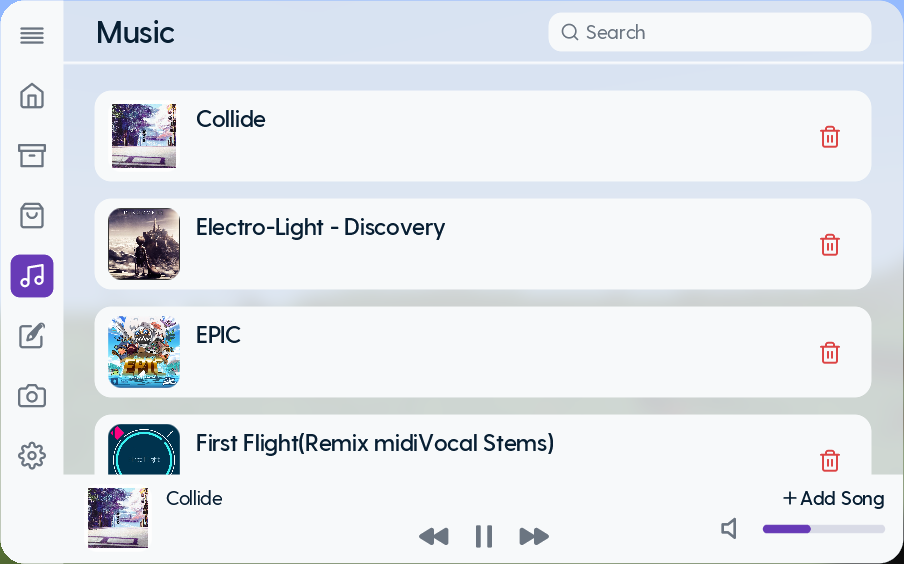Screen dimensions: 904x564
Task: Delete the Collide song with trash icon
Action: tap(830, 137)
